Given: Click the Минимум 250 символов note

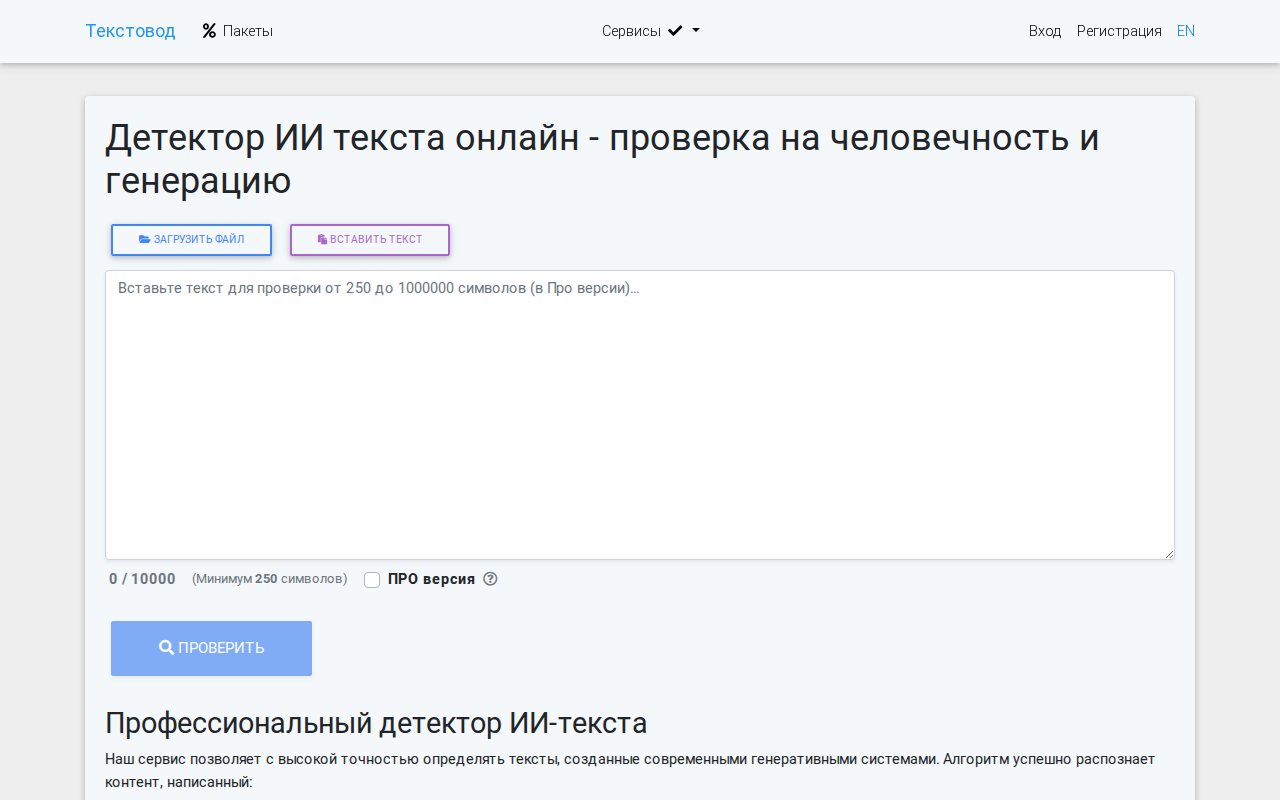Looking at the screenshot, I should [270, 579].
